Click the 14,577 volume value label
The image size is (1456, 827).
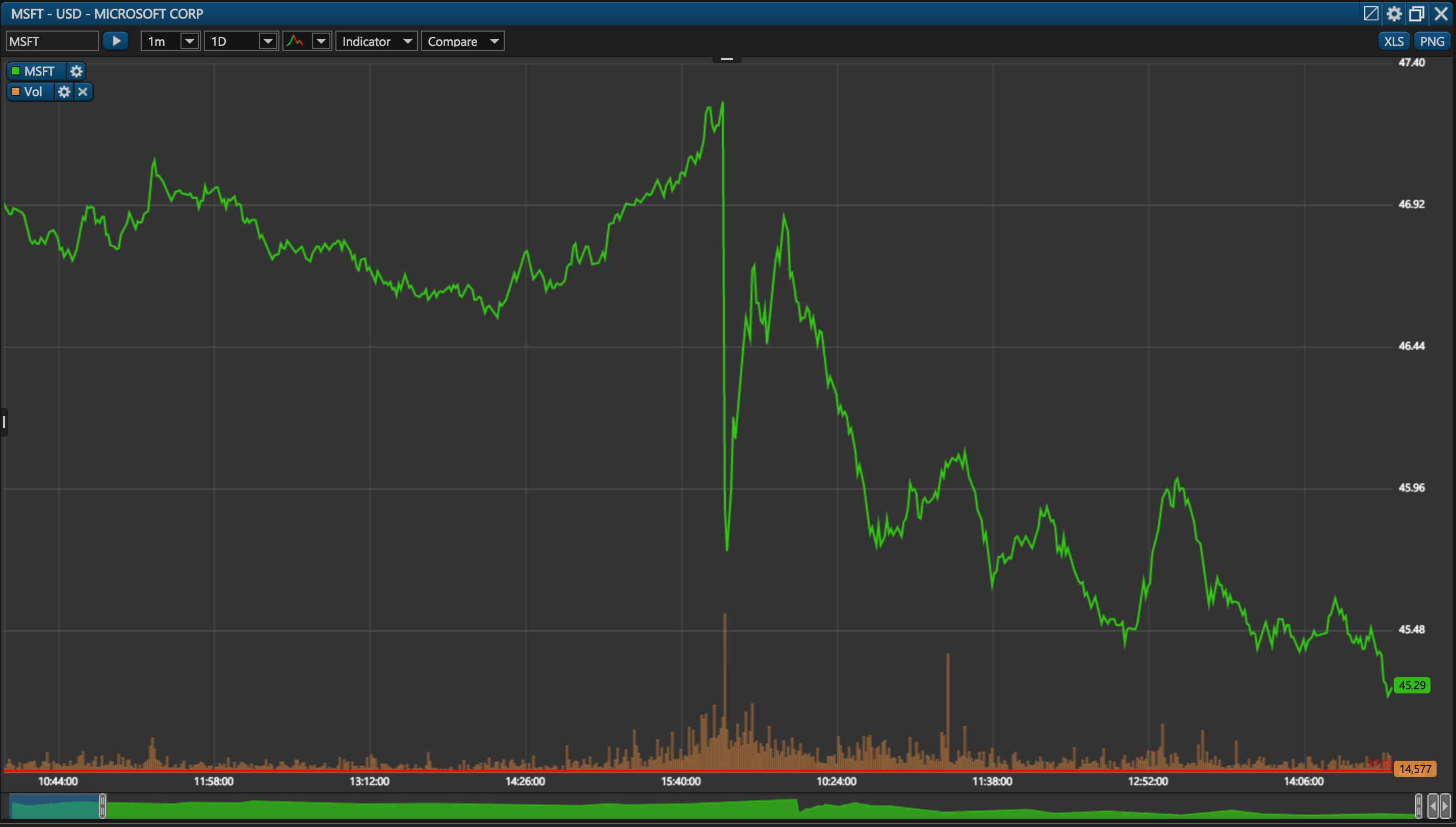(1415, 769)
